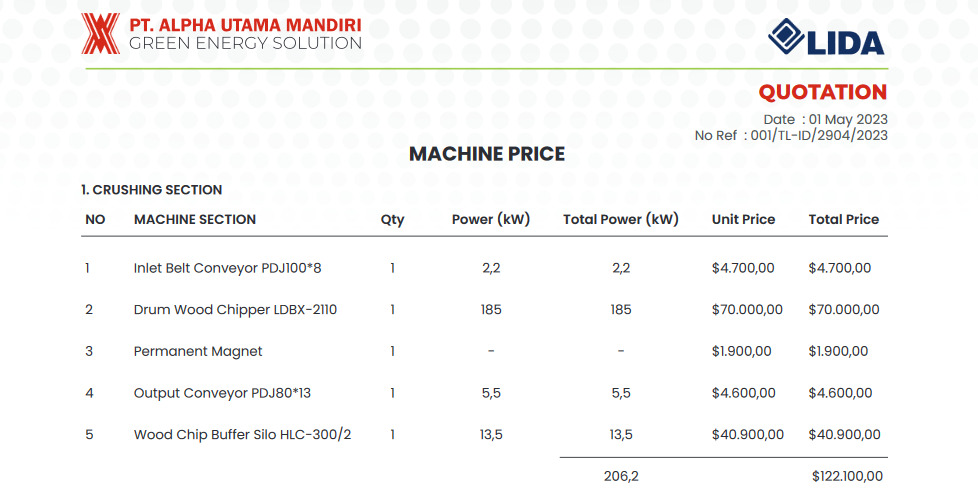Select the Total Power (kW) column header

coord(621,220)
